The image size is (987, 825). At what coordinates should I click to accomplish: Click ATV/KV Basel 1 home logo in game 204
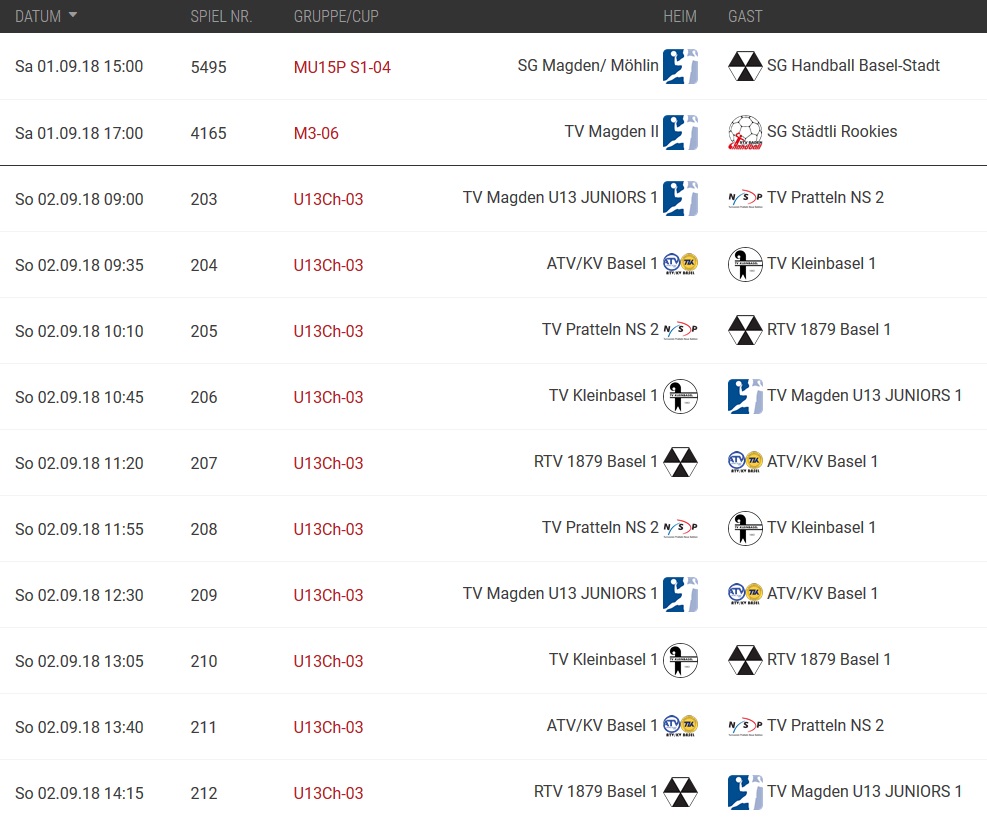680,264
